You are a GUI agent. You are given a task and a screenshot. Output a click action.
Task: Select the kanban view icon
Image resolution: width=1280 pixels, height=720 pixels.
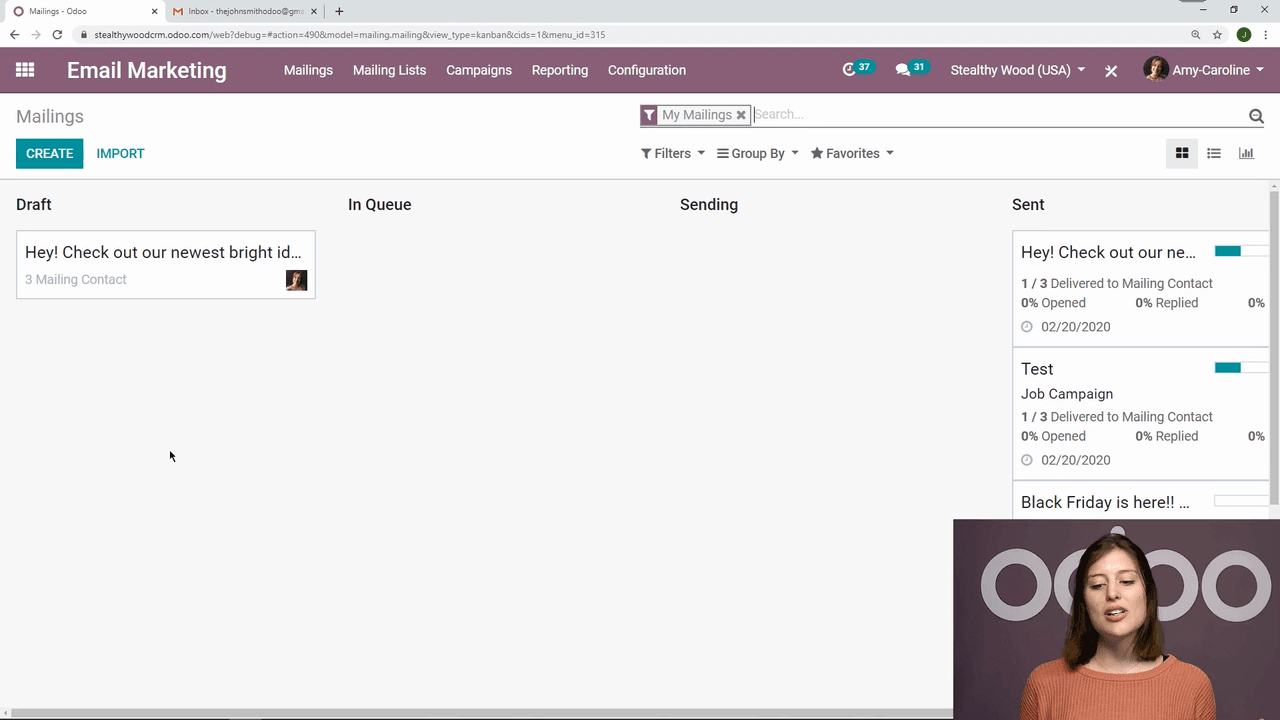point(1182,153)
